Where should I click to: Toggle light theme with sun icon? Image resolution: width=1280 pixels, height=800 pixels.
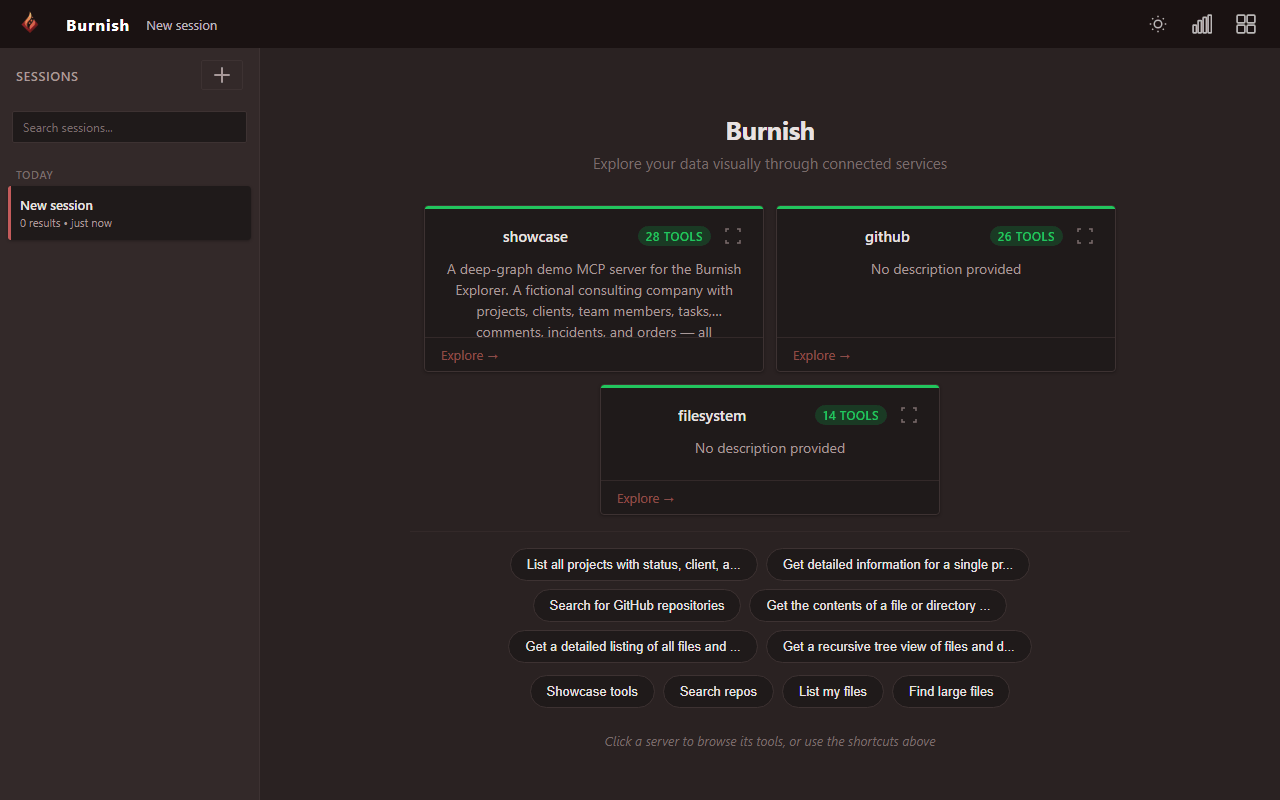(x=1158, y=24)
